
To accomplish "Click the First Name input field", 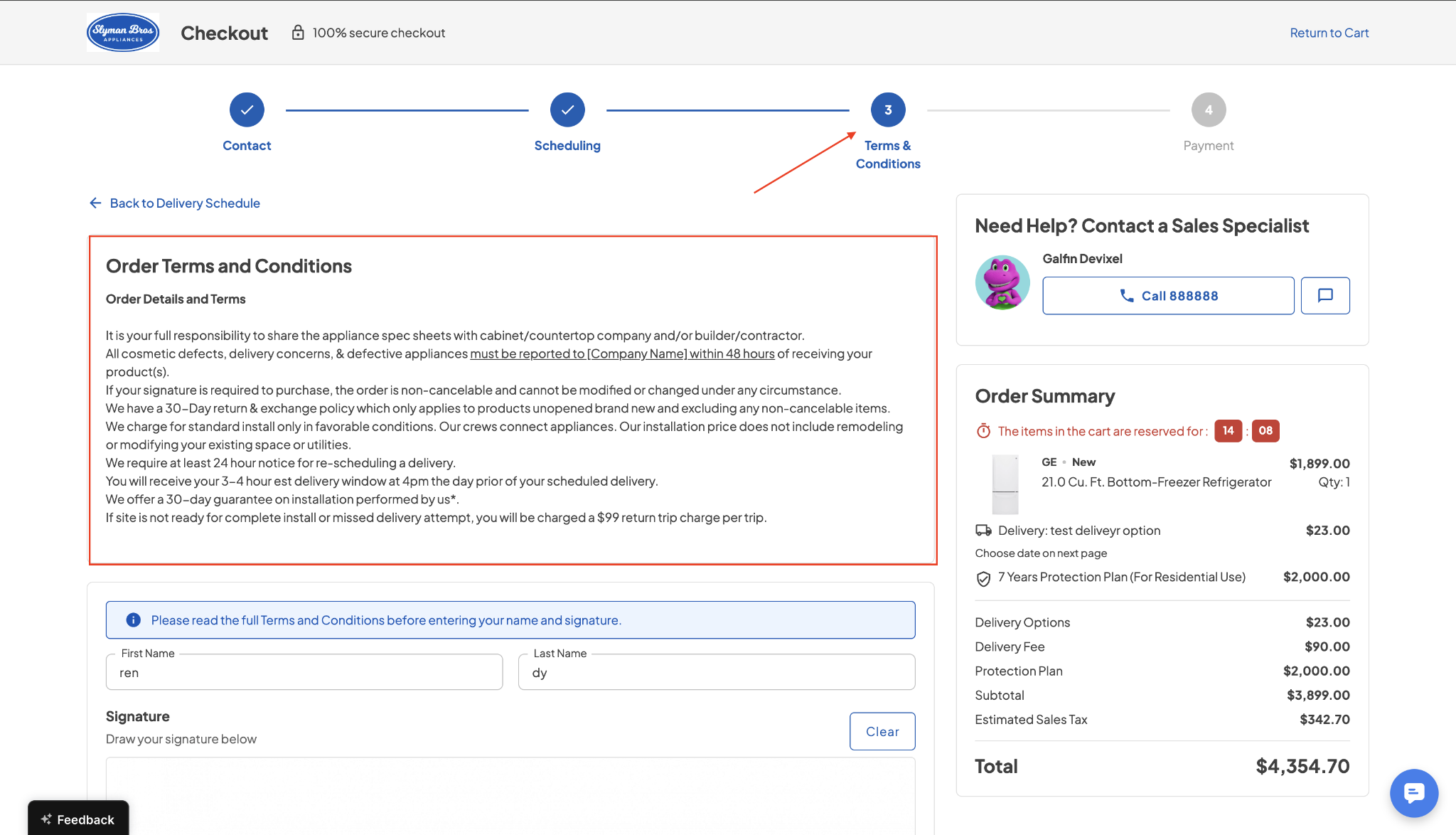I will point(304,672).
